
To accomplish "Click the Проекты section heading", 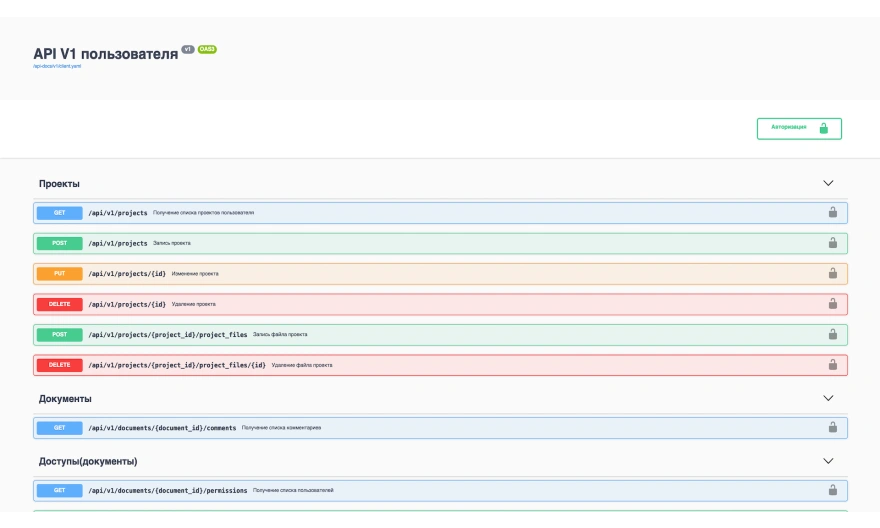I will pos(59,184).
